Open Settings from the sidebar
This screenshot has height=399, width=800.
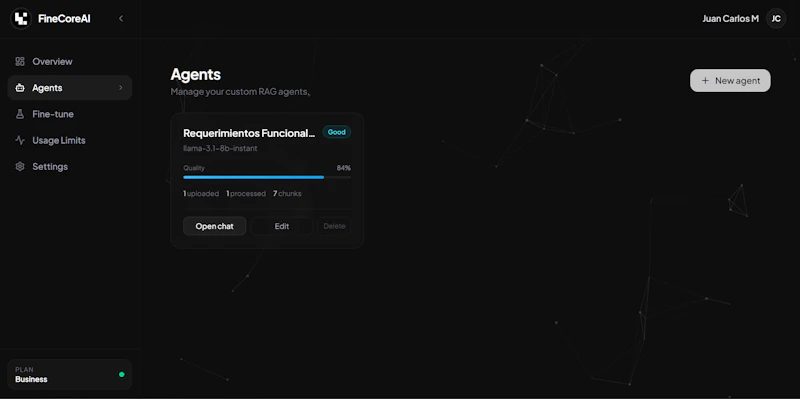70,167
